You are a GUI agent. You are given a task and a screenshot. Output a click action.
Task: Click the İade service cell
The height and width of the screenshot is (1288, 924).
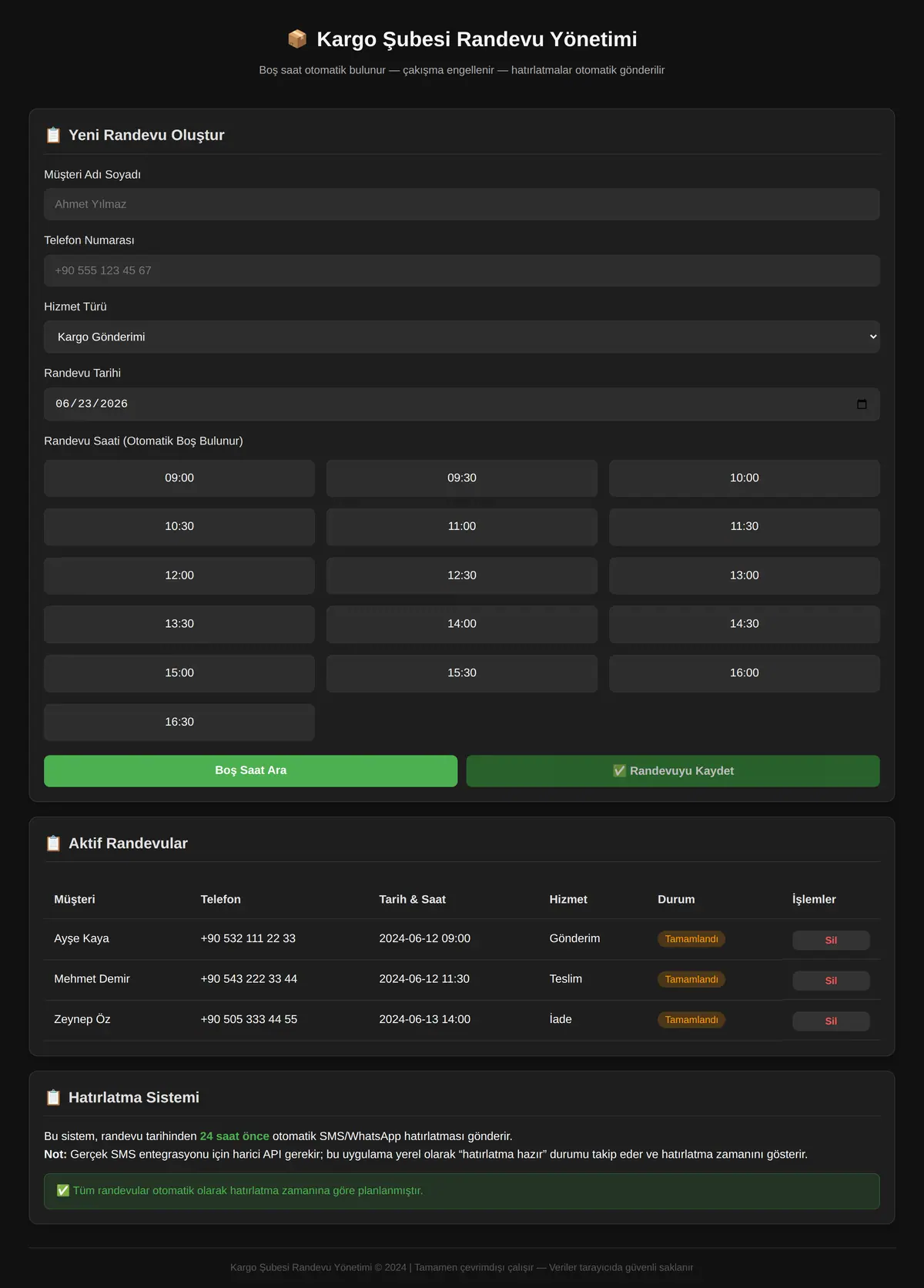[561, 1019]
